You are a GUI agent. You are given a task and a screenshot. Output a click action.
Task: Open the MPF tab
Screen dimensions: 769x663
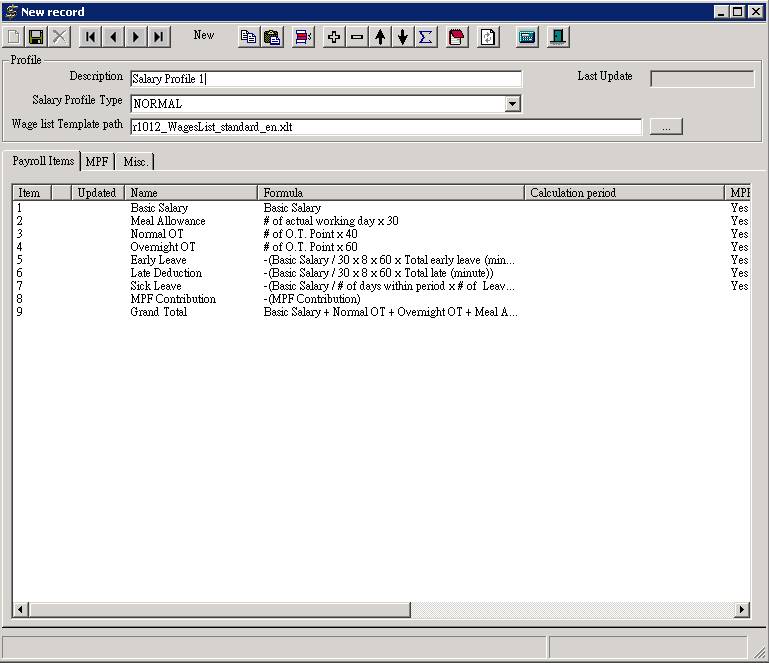click(x=97, y=161)
